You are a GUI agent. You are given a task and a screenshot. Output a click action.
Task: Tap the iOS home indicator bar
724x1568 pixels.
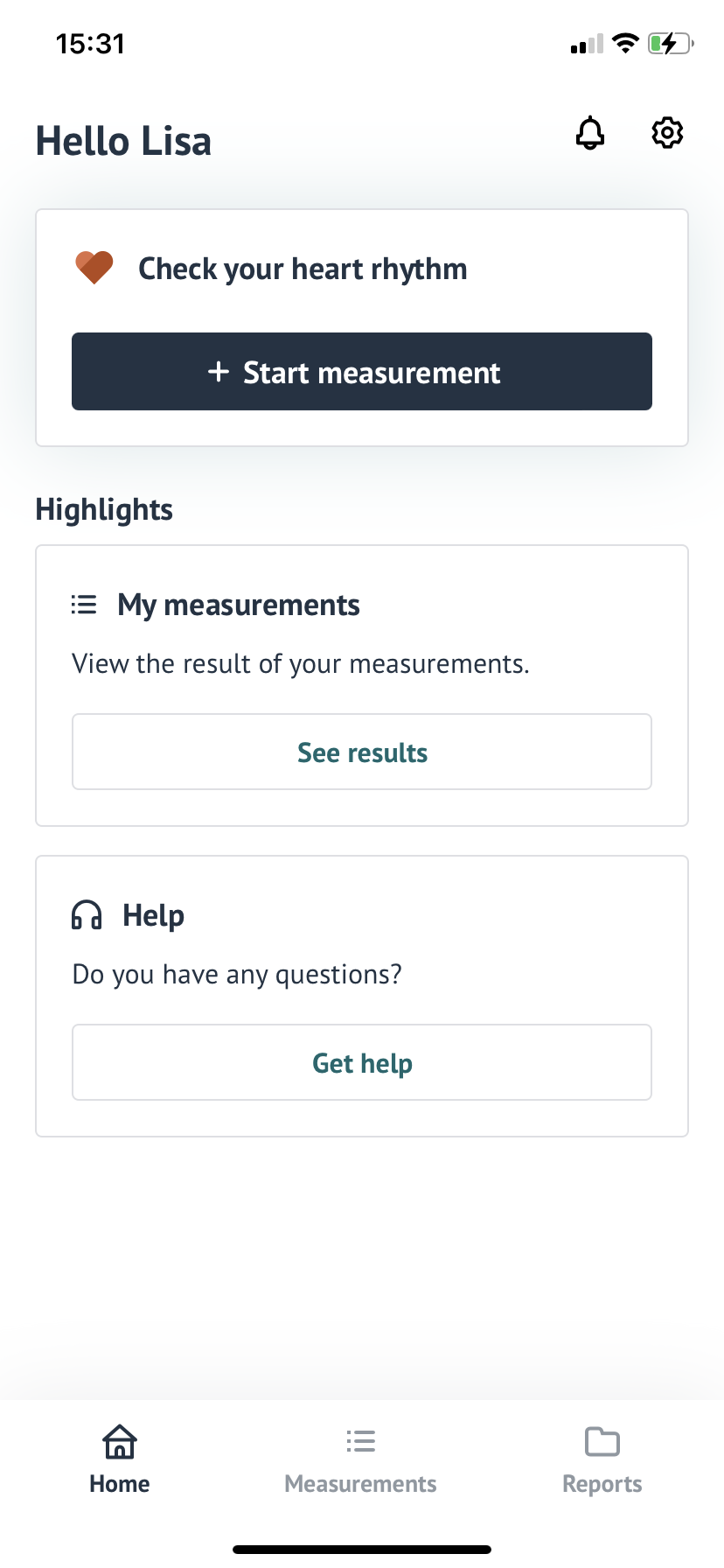tap(362, 1550)
